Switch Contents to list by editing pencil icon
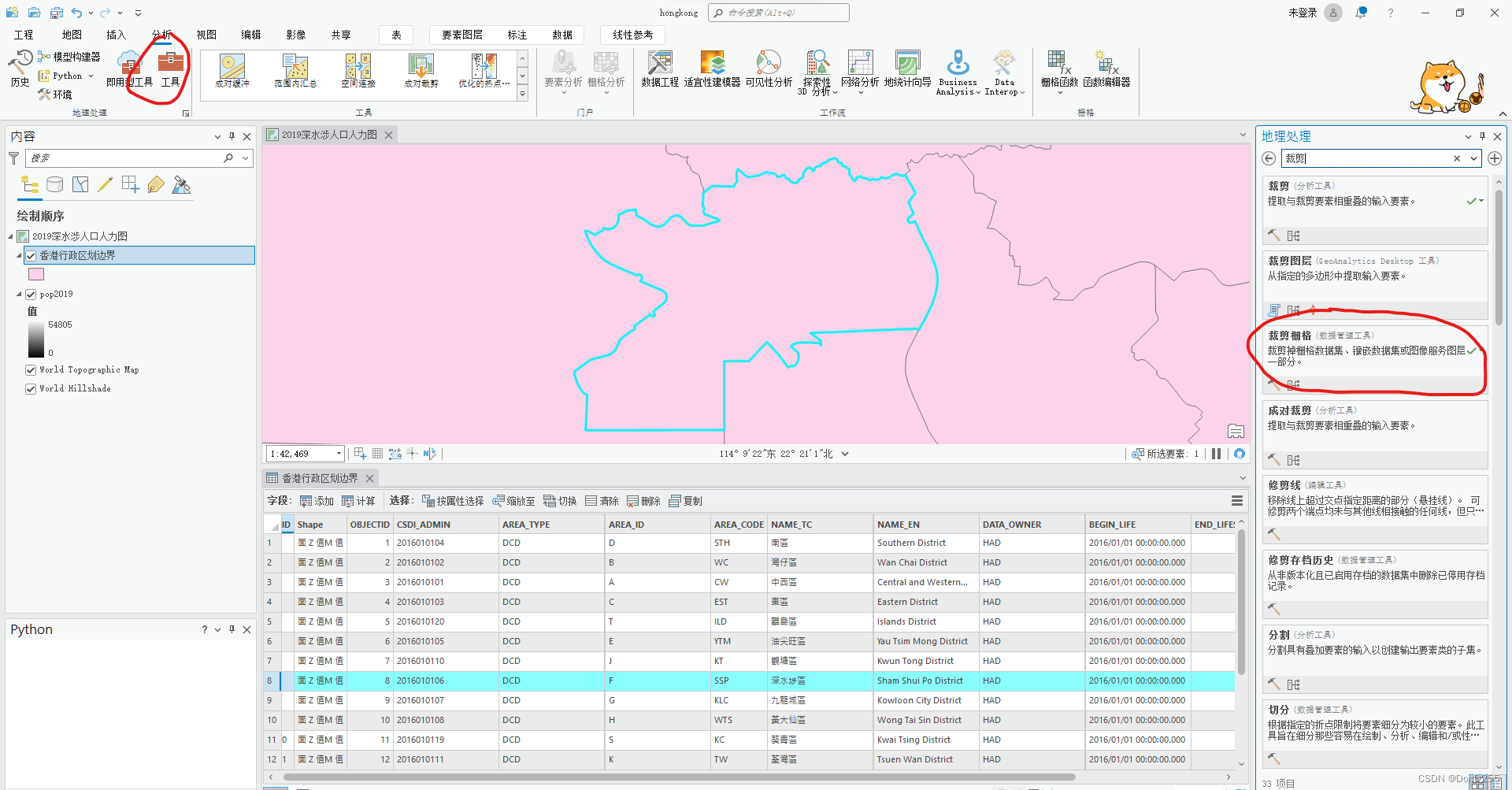Screen dimensions: 1512x790 (106, 184)
